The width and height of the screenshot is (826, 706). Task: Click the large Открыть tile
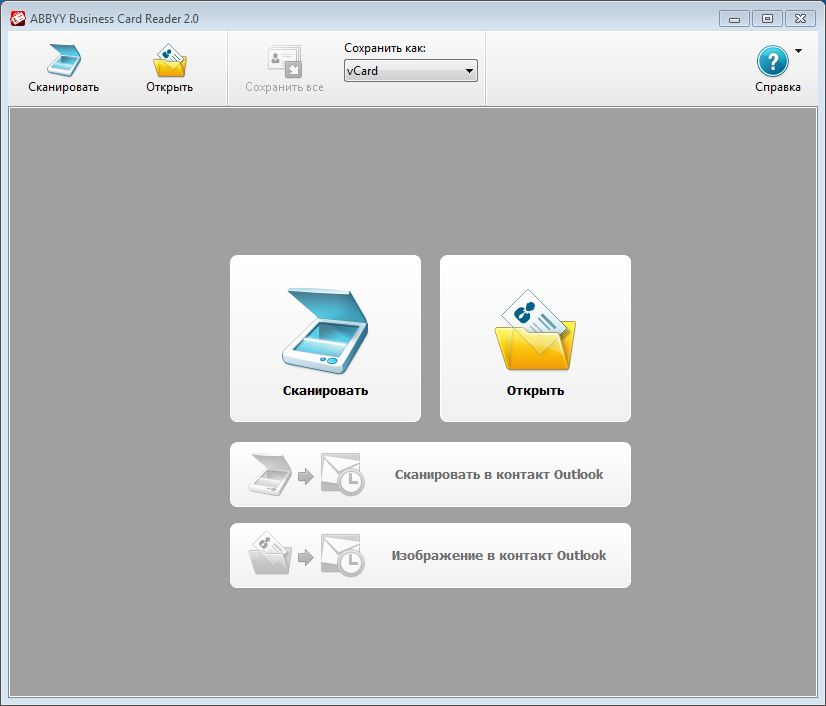coord(535,338)
